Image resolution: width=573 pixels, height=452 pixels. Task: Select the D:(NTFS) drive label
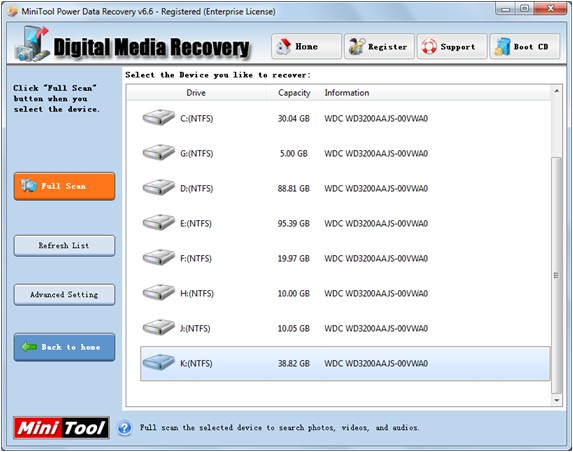point(197,189)
